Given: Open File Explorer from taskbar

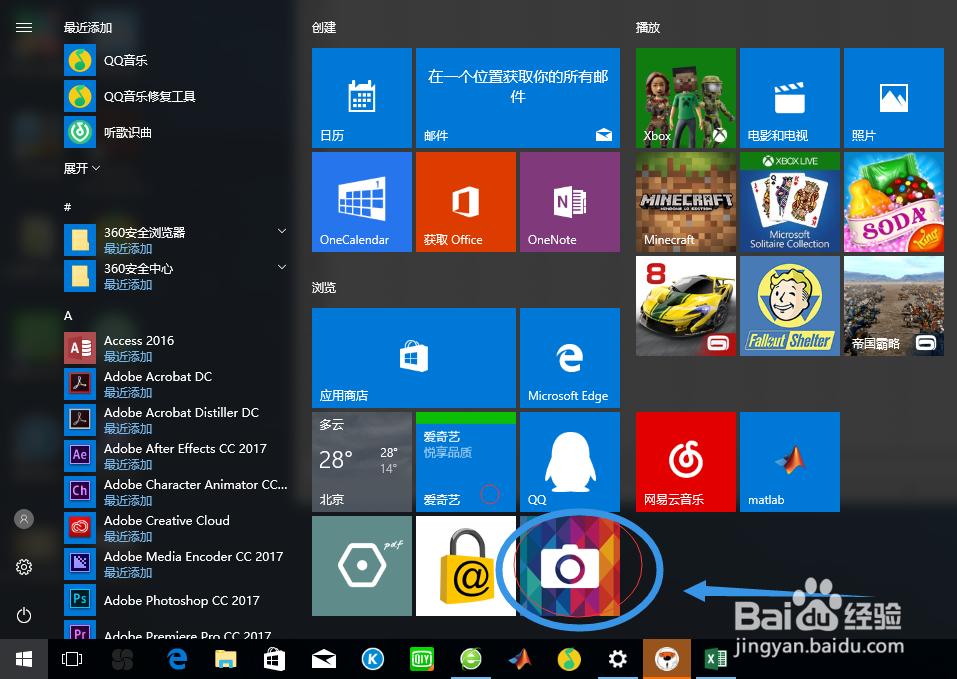Looking at the screenshot, I should coord(226,659).
